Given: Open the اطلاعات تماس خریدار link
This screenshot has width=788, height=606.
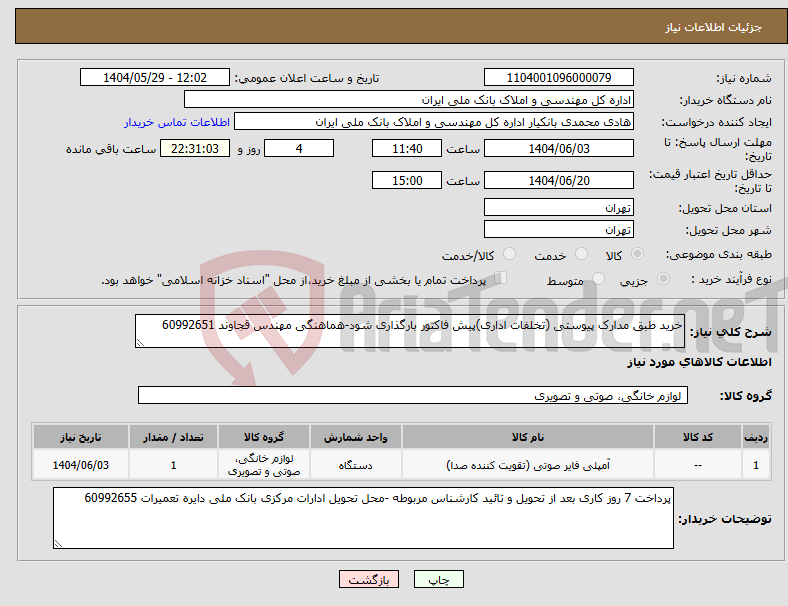Looking at the screenshot, I should click(177, 122).
